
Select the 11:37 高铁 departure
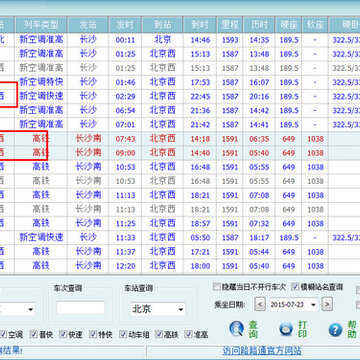tap(180, 252)
